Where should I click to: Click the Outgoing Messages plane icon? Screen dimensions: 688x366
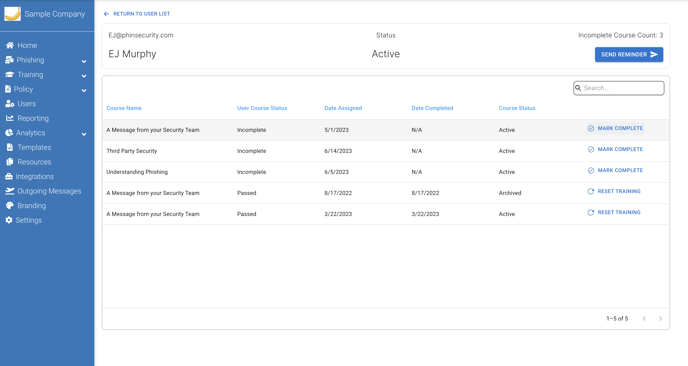point(10,191)
